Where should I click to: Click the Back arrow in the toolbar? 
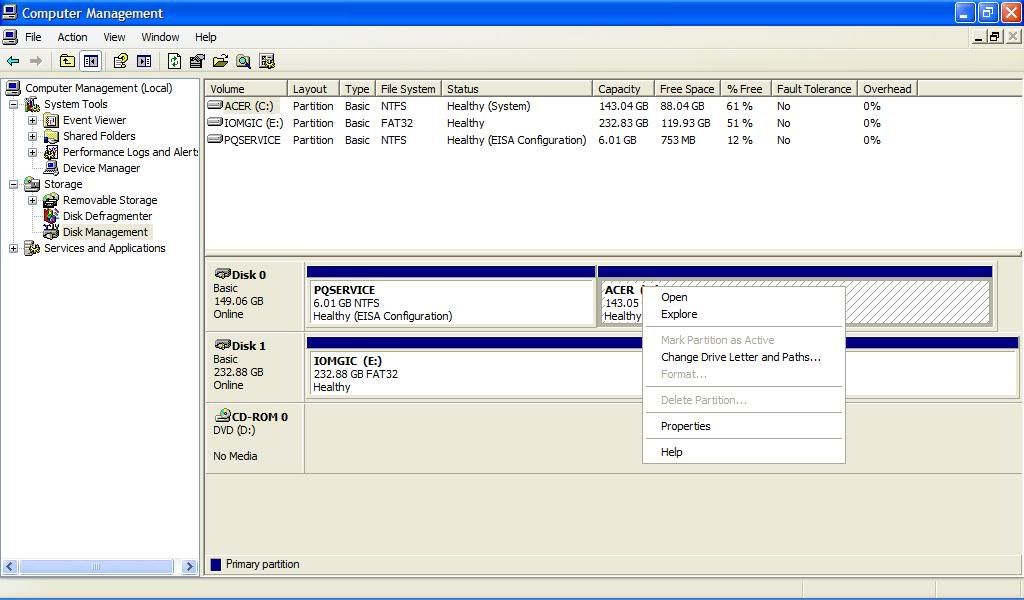pos(13,61)
